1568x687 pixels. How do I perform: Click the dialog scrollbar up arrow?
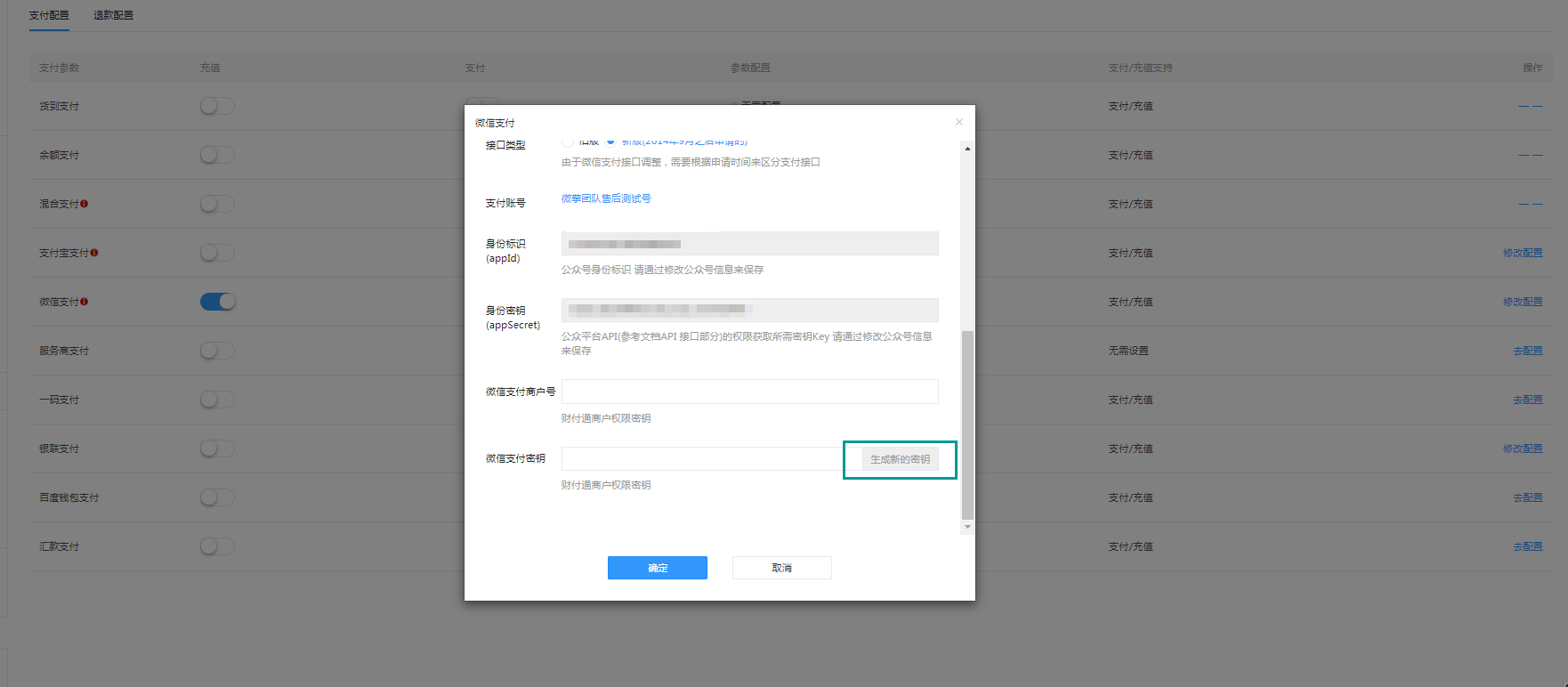click(967, 149)
